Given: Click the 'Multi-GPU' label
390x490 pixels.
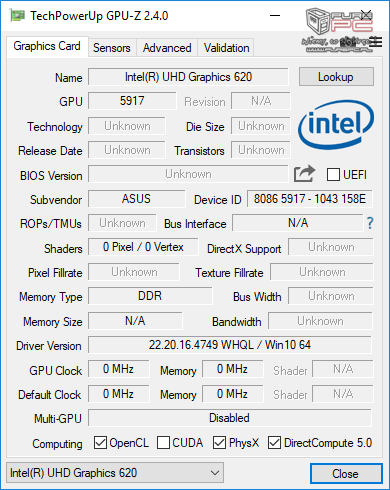Looking at the screenshot, I should point(58,419).
